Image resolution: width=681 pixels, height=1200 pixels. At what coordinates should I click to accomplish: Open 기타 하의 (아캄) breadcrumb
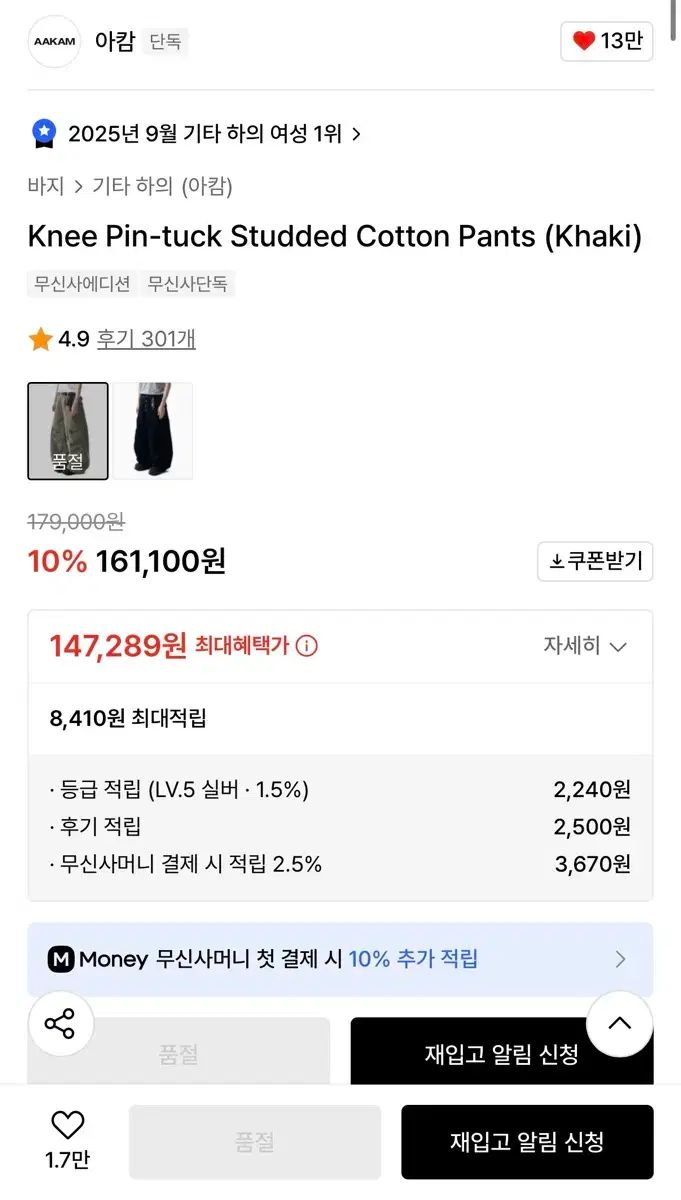pos(162,186)
